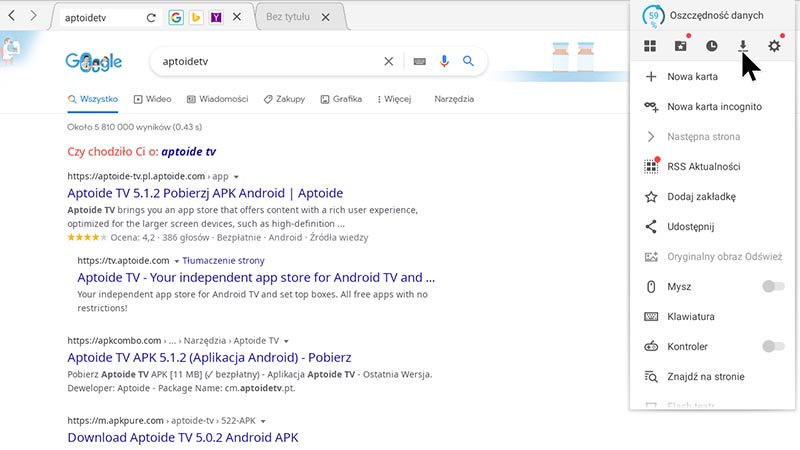The image size is (800, 450).
Task: Open the on-screen keyboard icon in the search box
Action: click(x=419, y=61)
